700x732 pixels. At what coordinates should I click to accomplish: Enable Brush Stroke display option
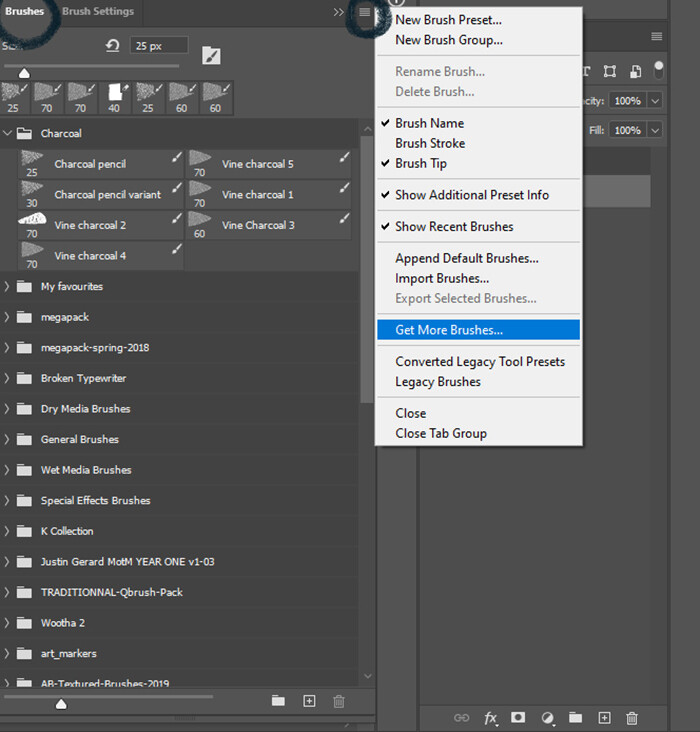(x=478, y=143)
